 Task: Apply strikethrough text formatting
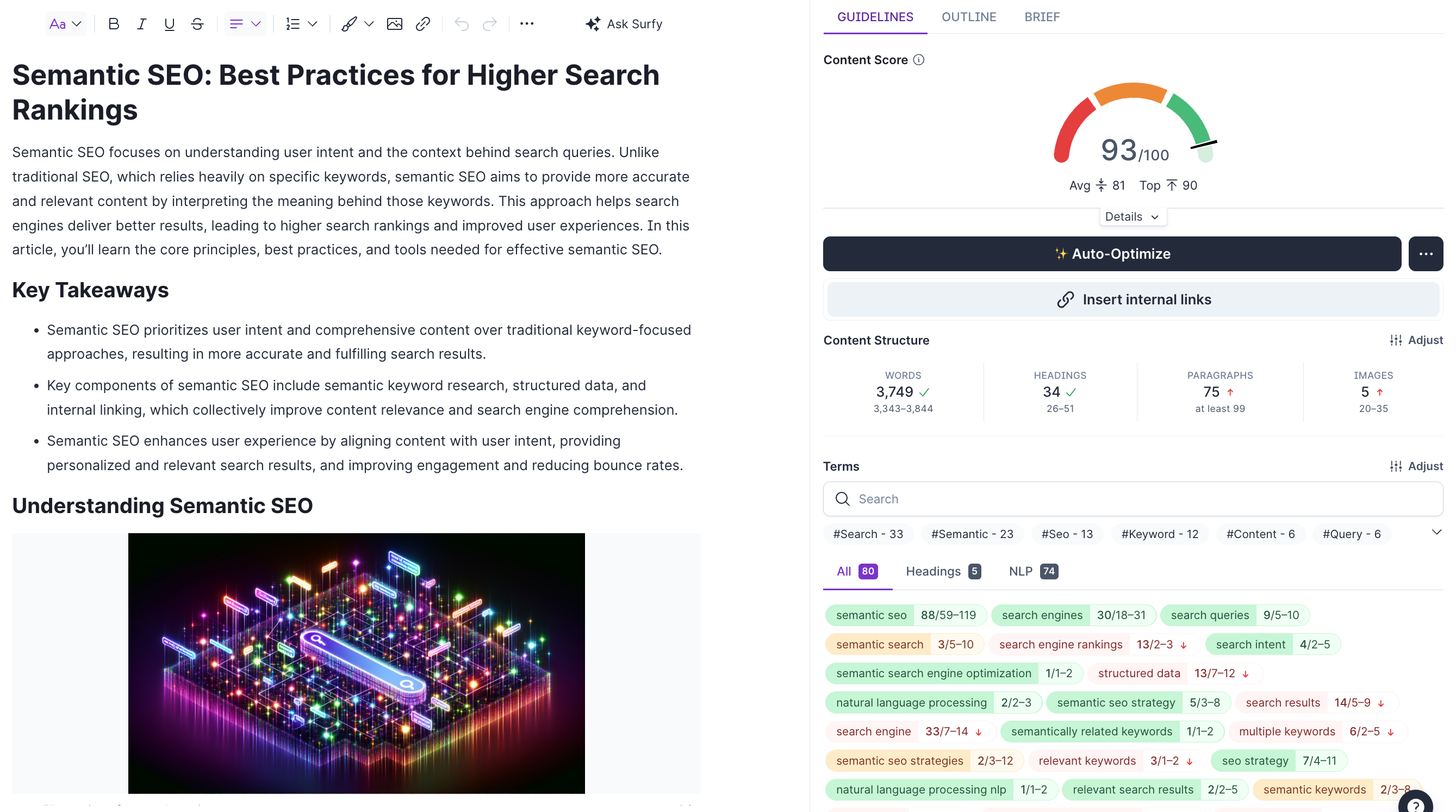(x=197, y=24)
